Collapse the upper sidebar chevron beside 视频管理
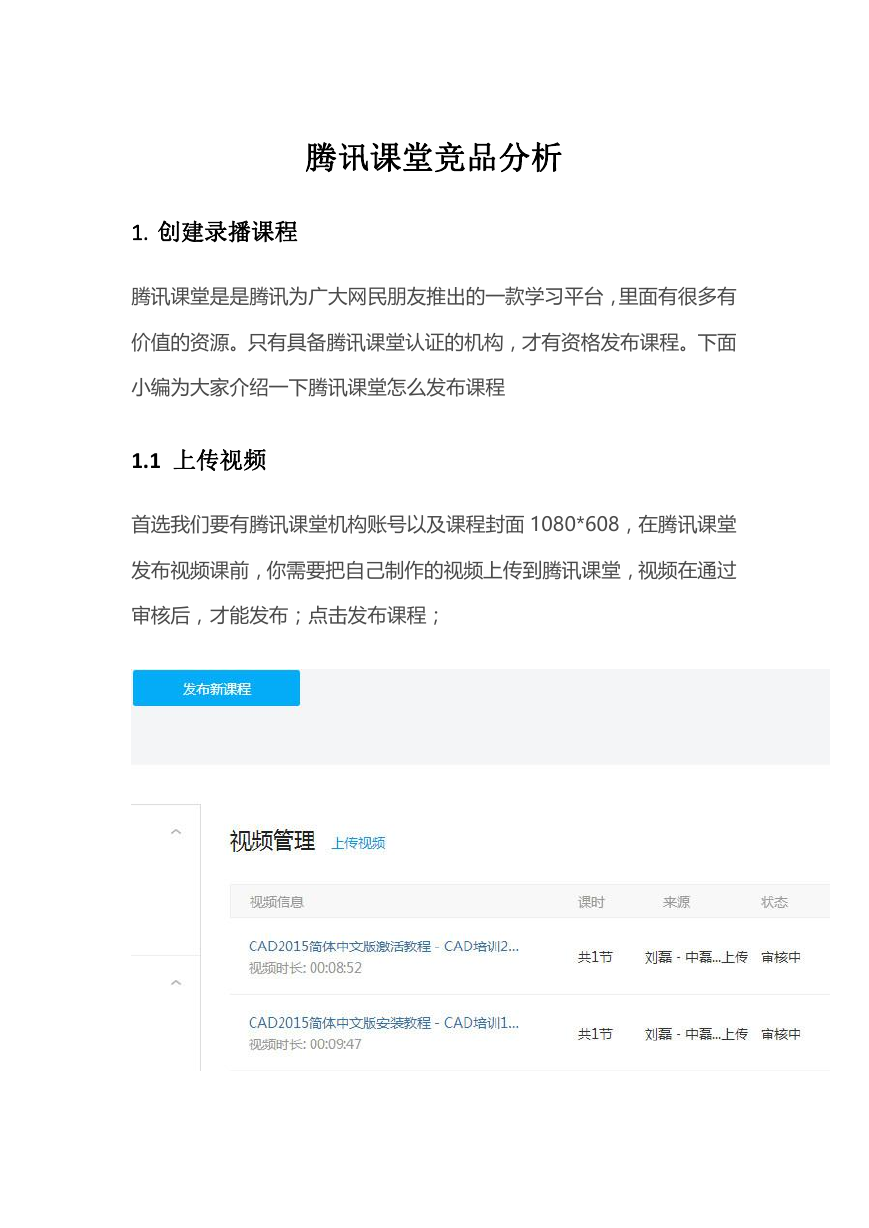 [x=176, y=832]
